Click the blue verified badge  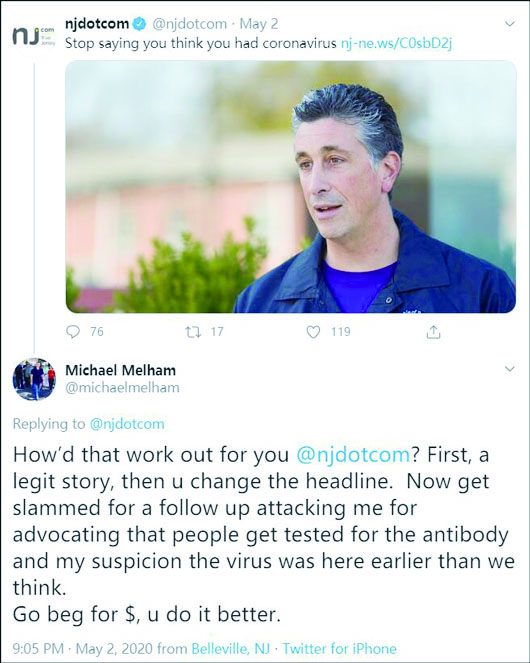point(140,24)
